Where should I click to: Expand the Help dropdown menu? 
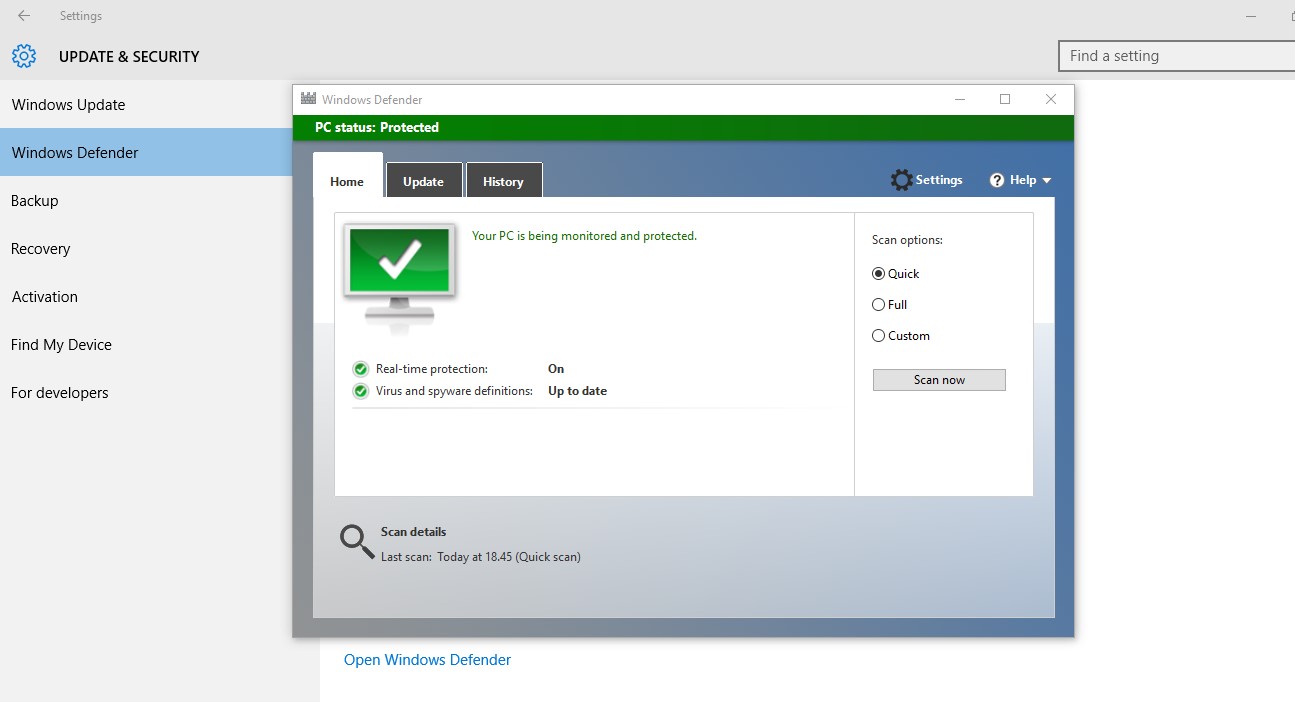[x=1045, y=180]
